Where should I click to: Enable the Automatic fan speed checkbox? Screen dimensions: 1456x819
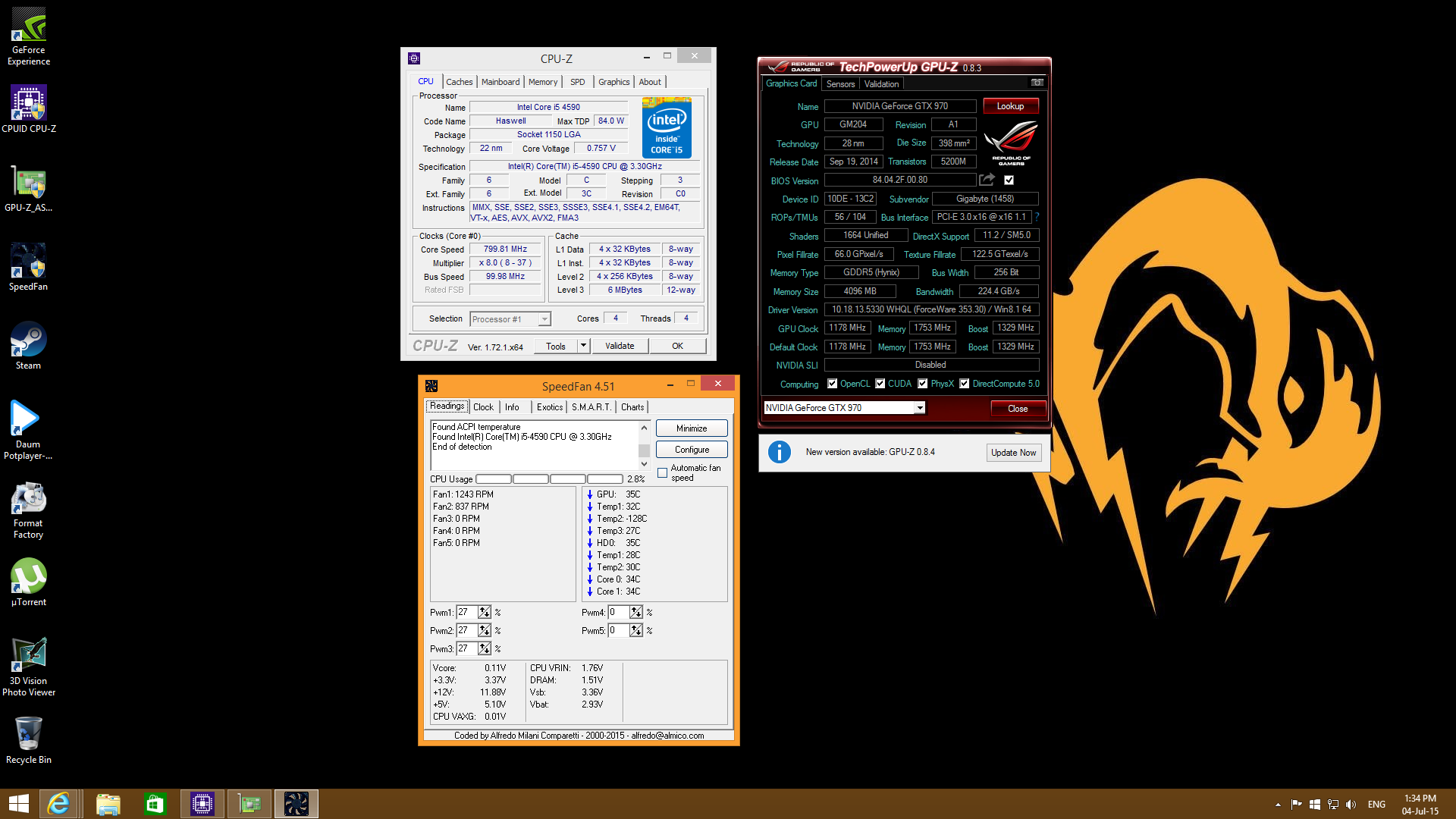tap(663, 472)
